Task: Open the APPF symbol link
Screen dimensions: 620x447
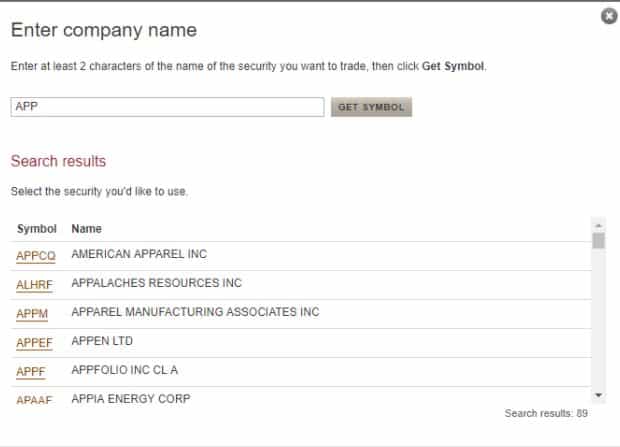Action: point(31,371)
